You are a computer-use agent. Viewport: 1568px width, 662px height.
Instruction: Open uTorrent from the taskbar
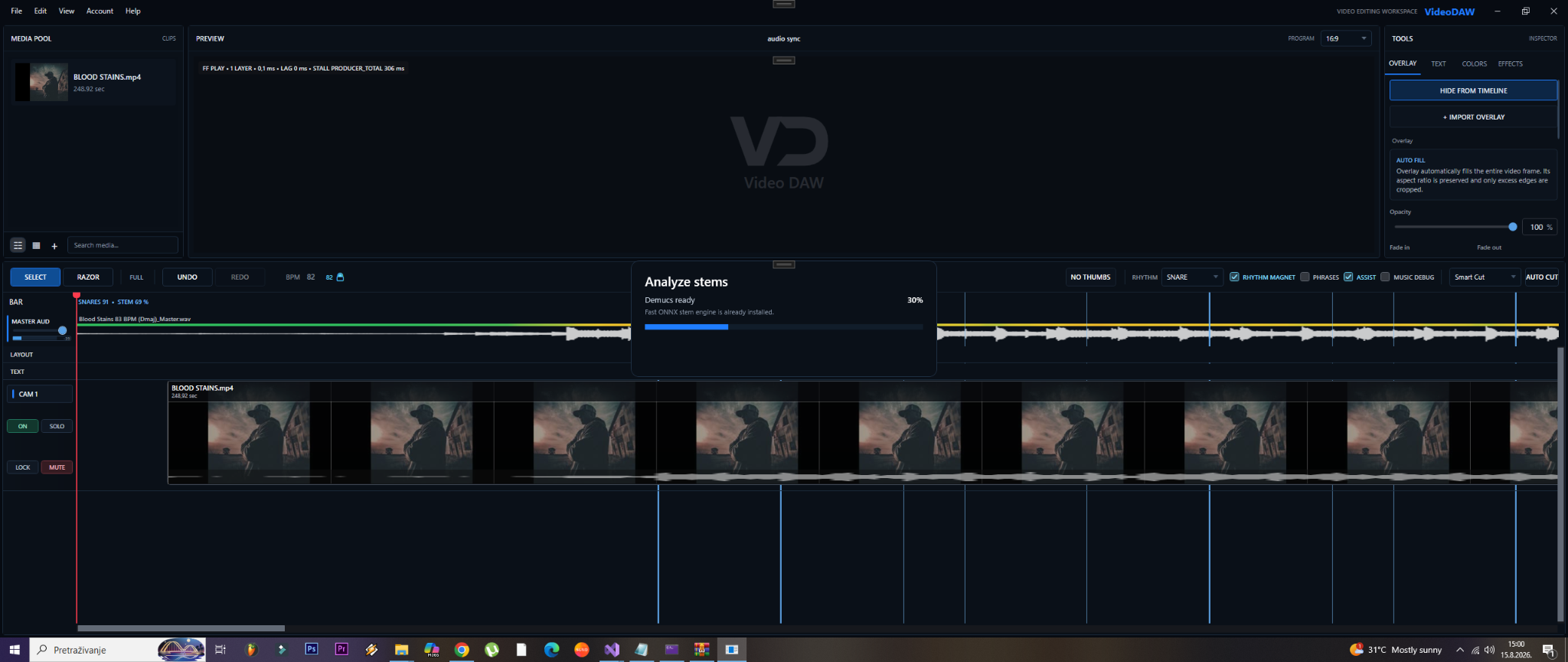492,649
